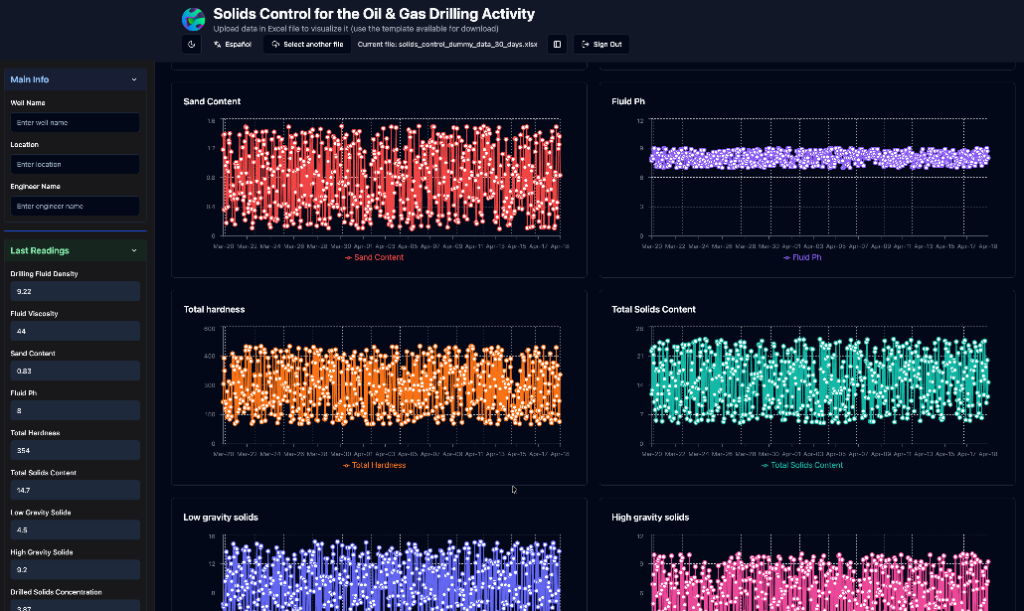Click Select another file button
This screenshot has height=611, width=1024.
(x=308, y=44)
